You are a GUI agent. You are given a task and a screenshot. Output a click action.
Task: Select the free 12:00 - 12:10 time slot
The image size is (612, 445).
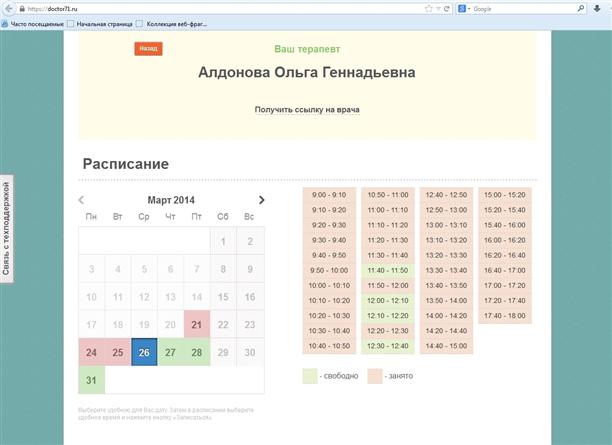tap(387, 300)
